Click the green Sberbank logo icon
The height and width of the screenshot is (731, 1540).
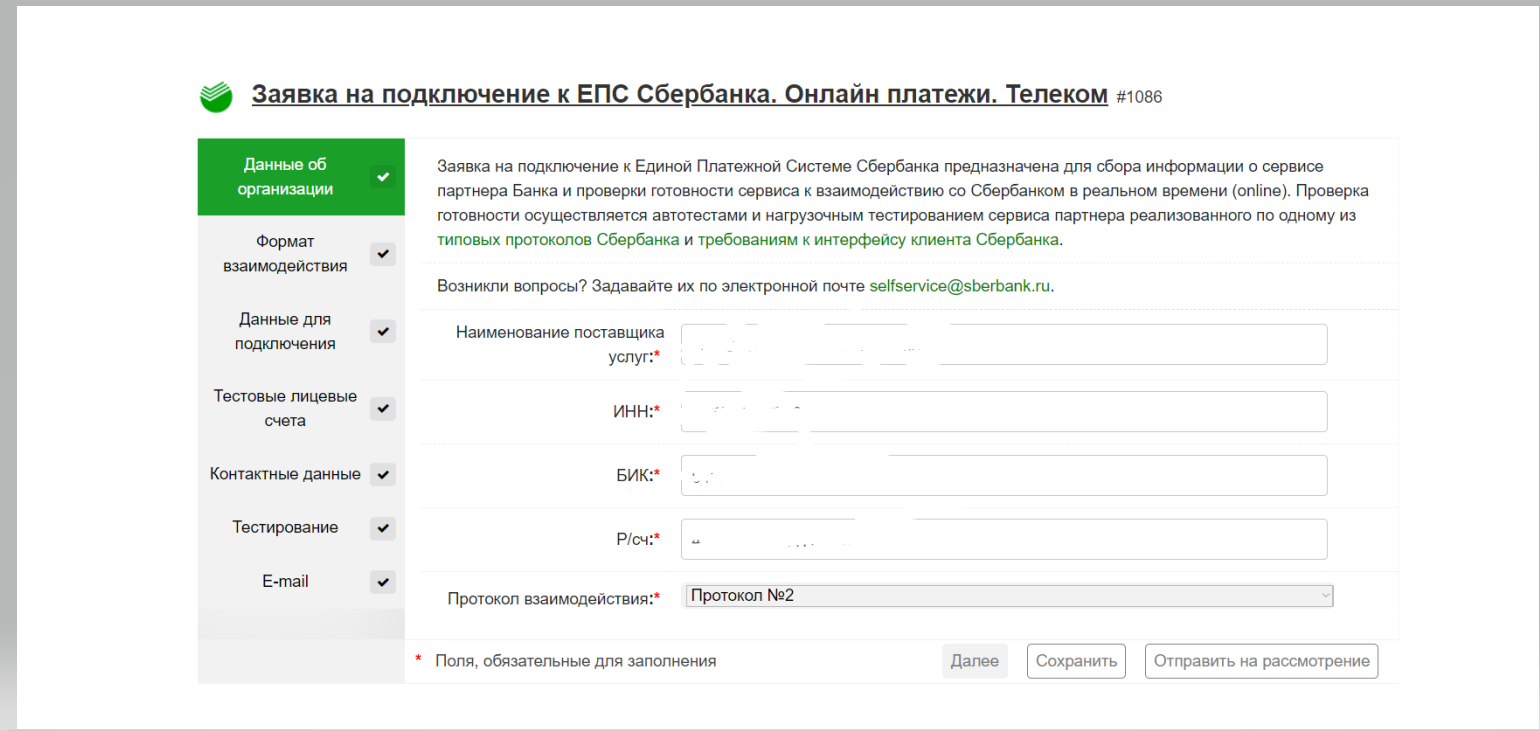[x=216, y=95]
